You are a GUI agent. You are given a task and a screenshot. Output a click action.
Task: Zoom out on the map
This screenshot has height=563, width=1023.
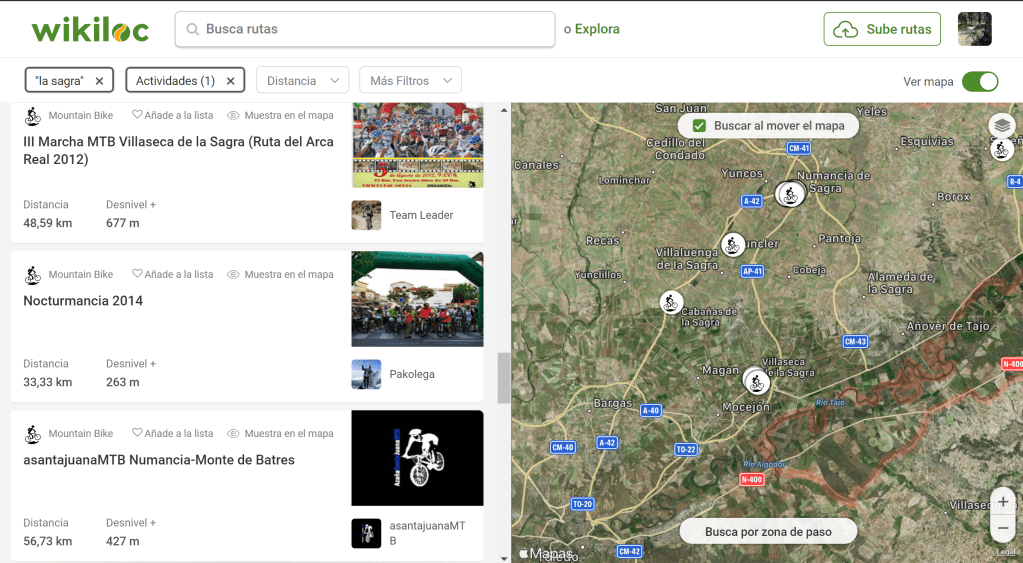click(x=1003, y=527)
